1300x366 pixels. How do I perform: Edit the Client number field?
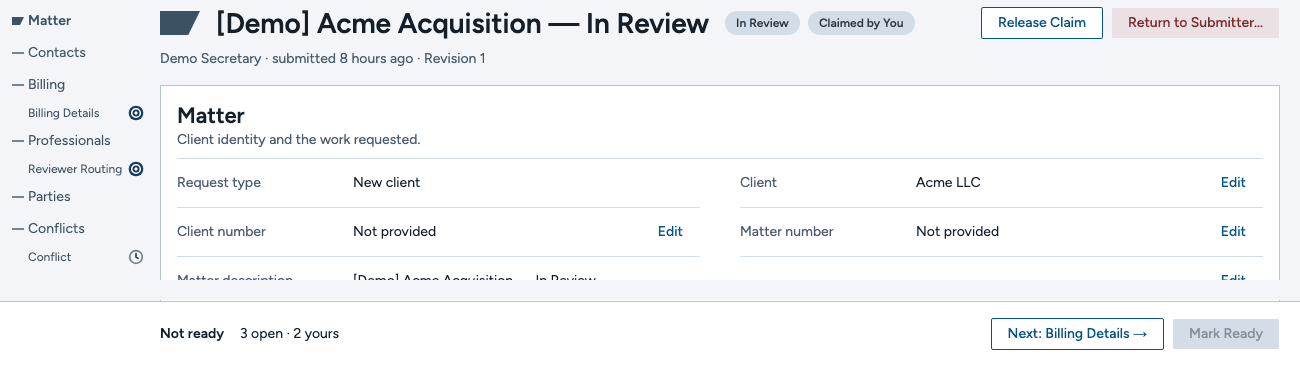(x=670, y=231)
